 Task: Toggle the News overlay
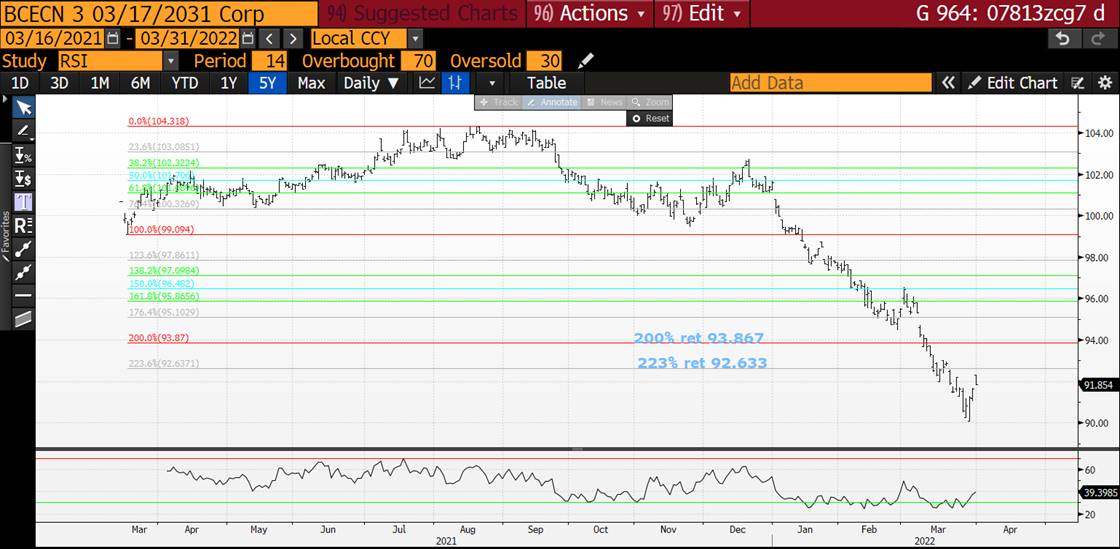pyautogui.click(x=604, y=102)
